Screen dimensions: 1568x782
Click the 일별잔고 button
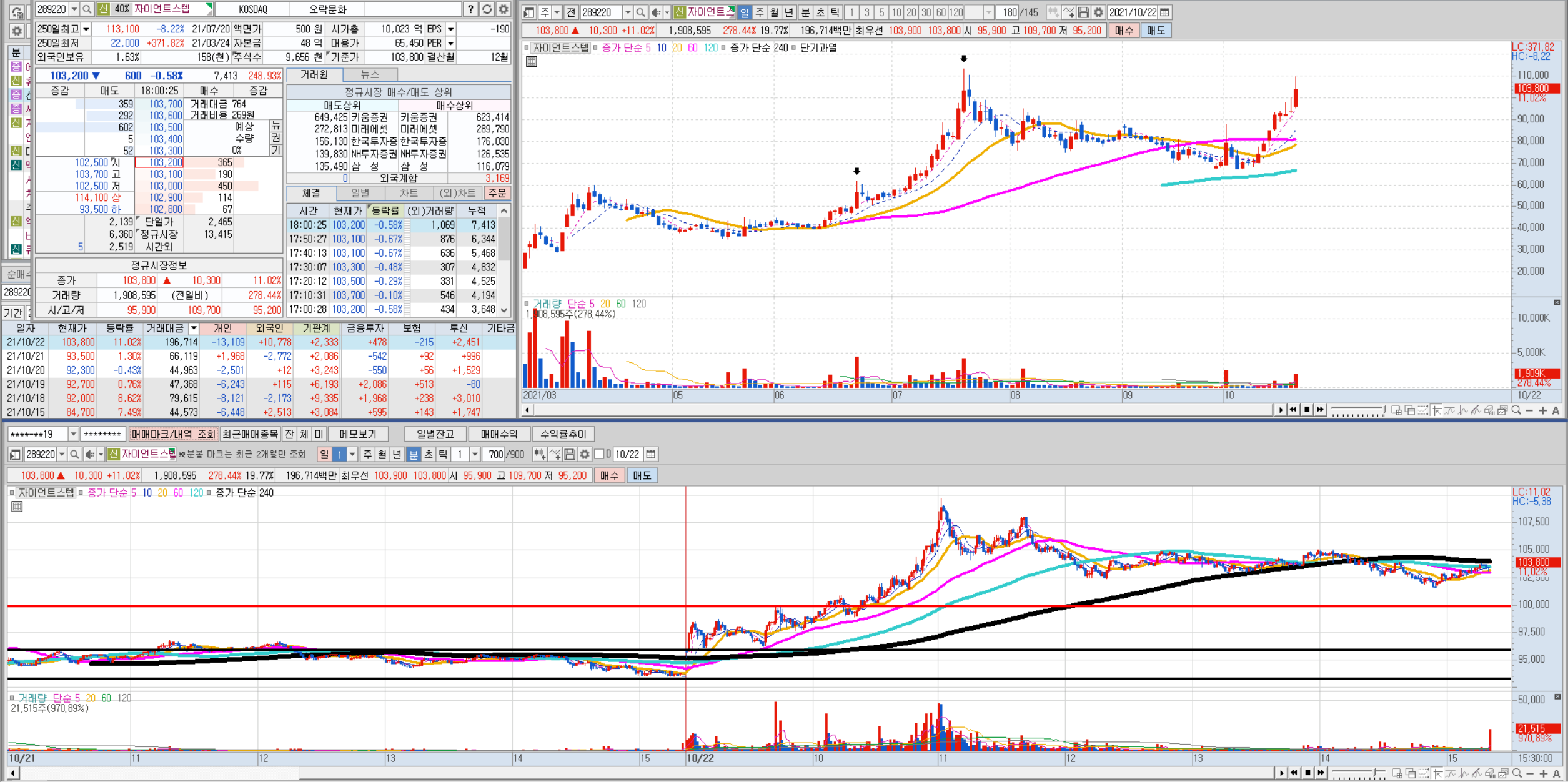coord(435,434)
